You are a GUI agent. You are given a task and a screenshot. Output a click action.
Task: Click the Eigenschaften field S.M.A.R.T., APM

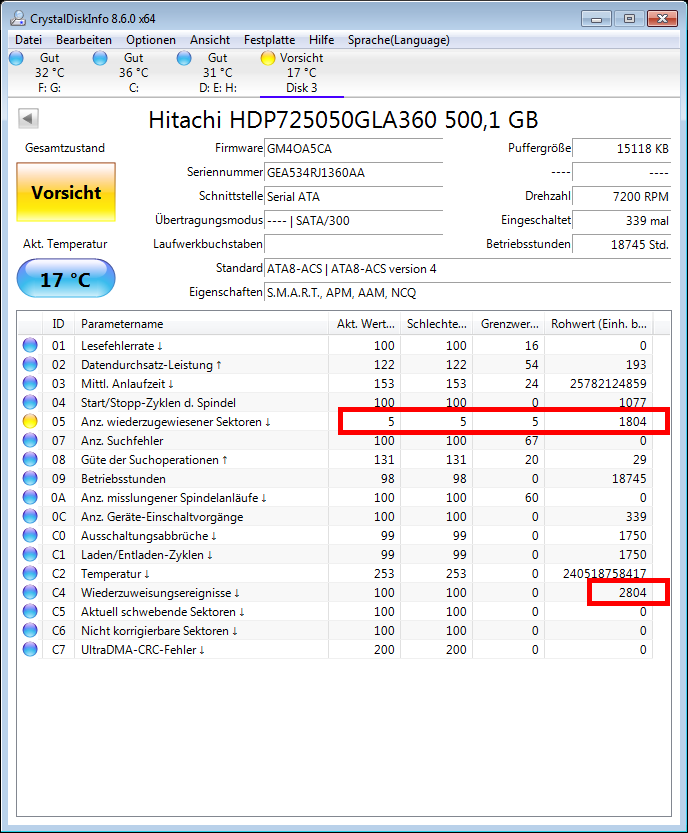[x=468, y=293]
